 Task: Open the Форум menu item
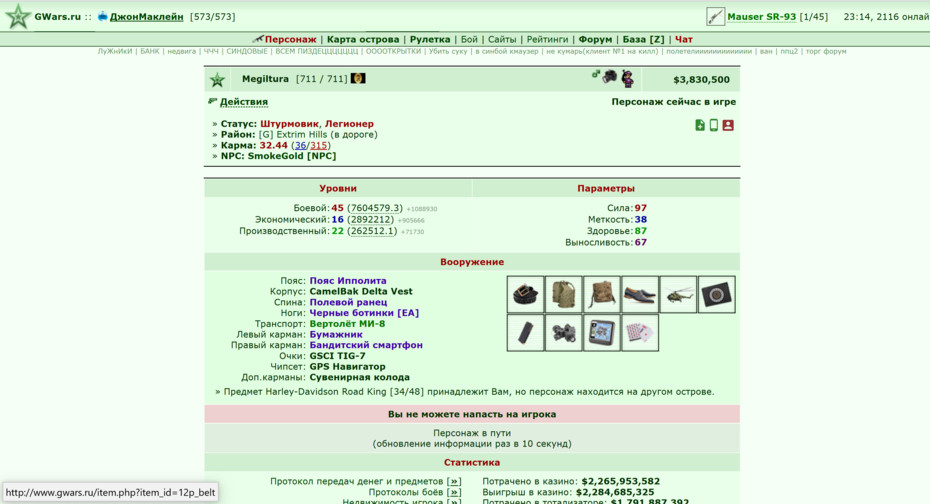pyautogui.click(x=595, y=39)
